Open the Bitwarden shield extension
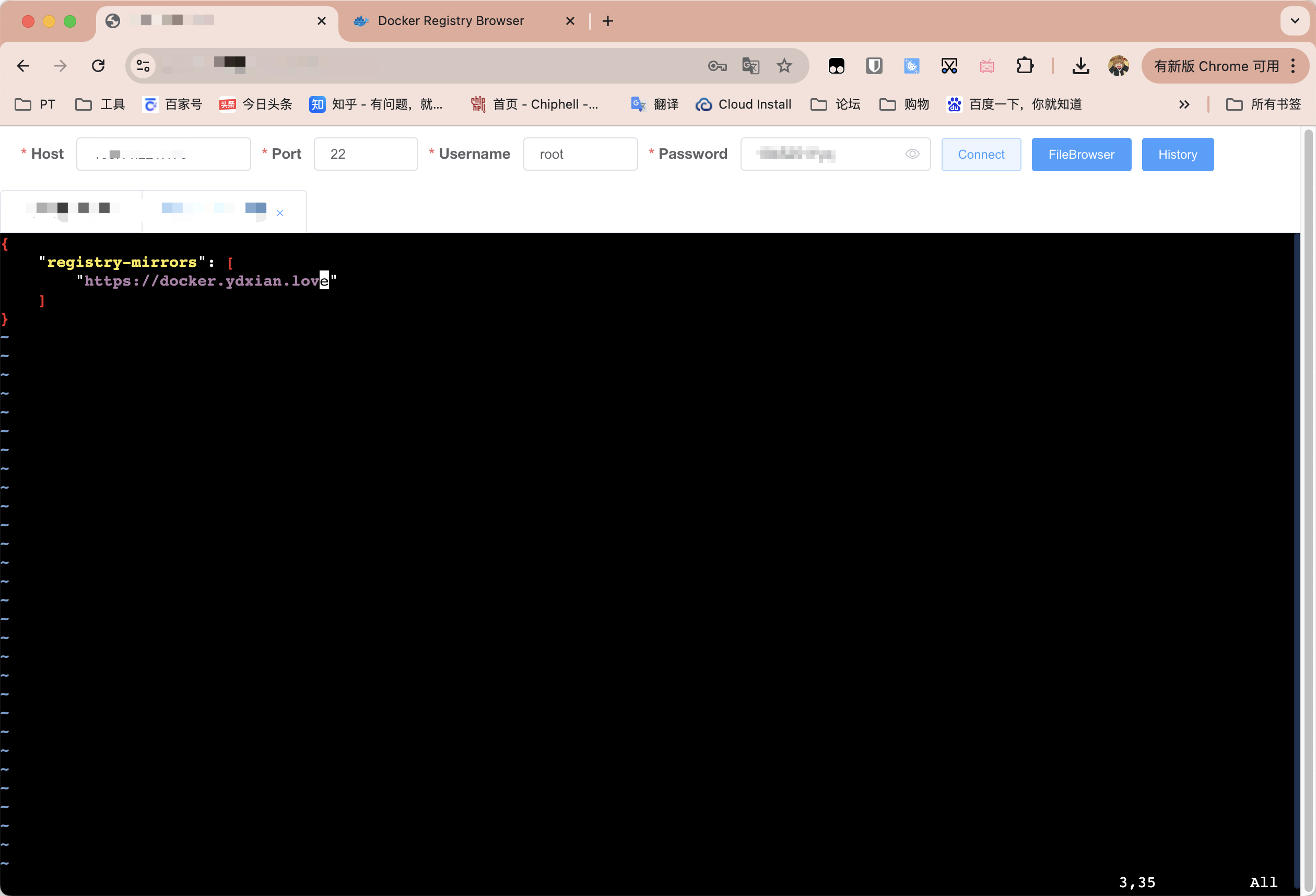 coord(874,66)
